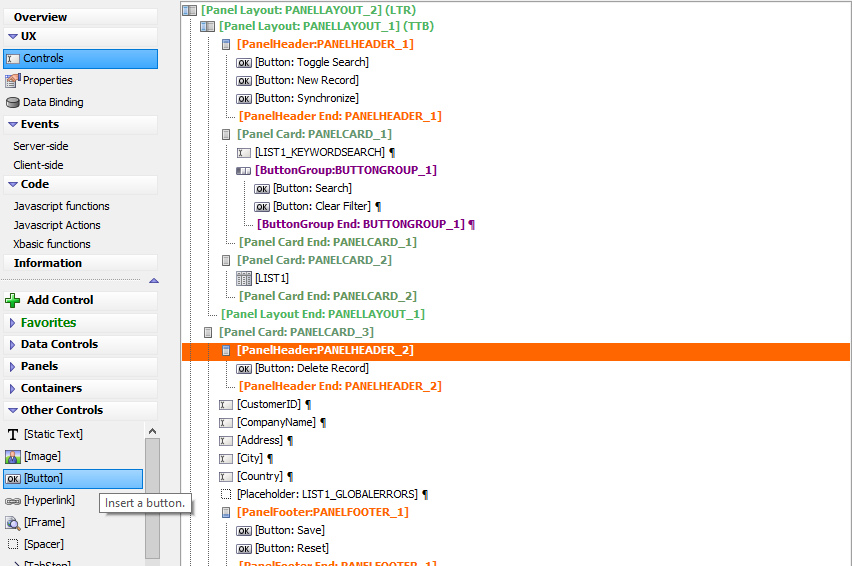
Task: Click the PANELHEADER_2 header icon
Action: point(226,351)
